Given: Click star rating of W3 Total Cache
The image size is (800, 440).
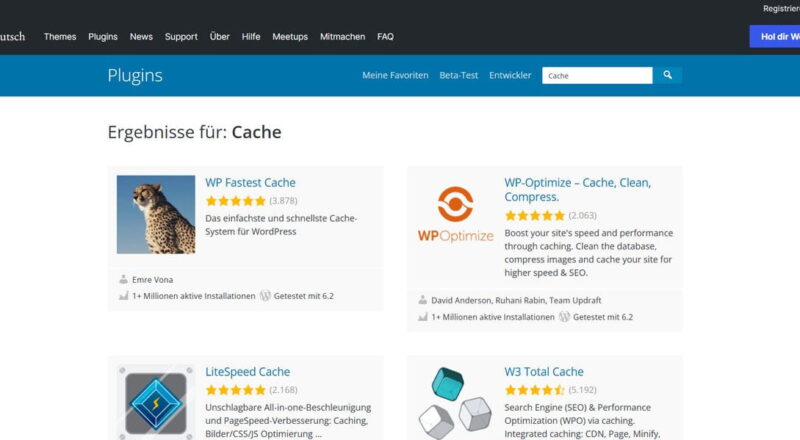Looking at the screenshot, I should pos(535,390).
